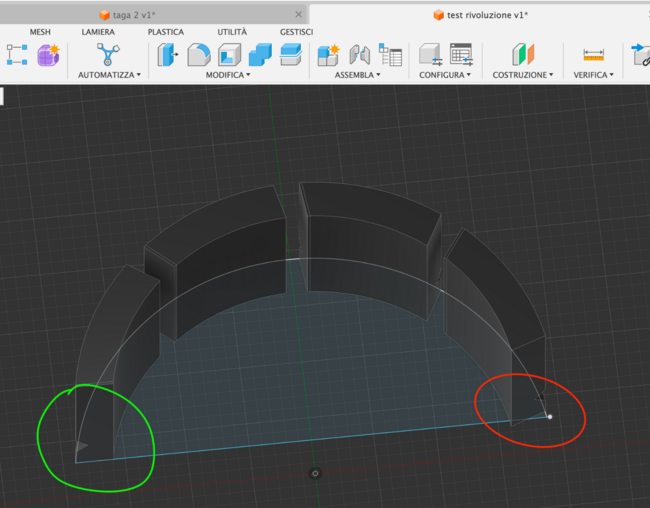Switch to the LAMIERA tab
Screen dimensions: 650x508
(98, 32)
